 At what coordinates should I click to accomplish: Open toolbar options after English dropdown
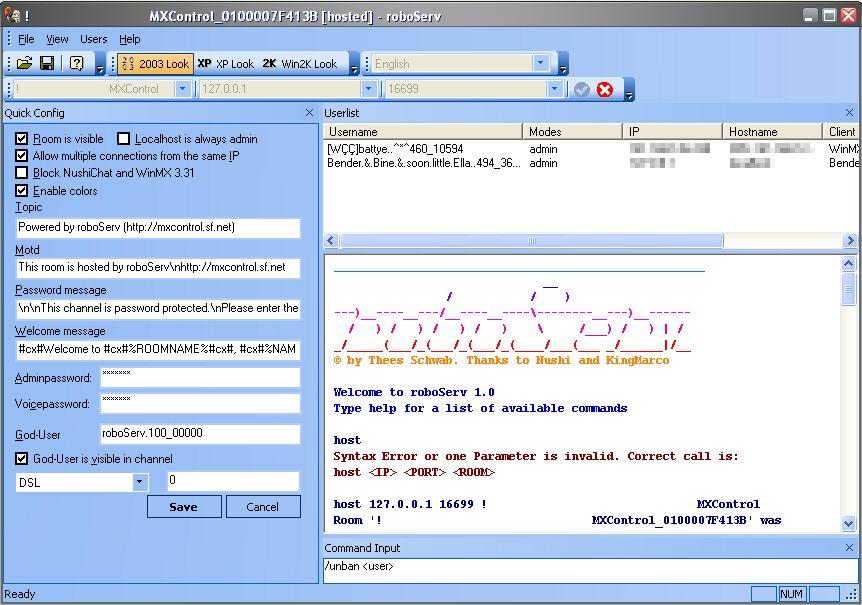[563, 64]
